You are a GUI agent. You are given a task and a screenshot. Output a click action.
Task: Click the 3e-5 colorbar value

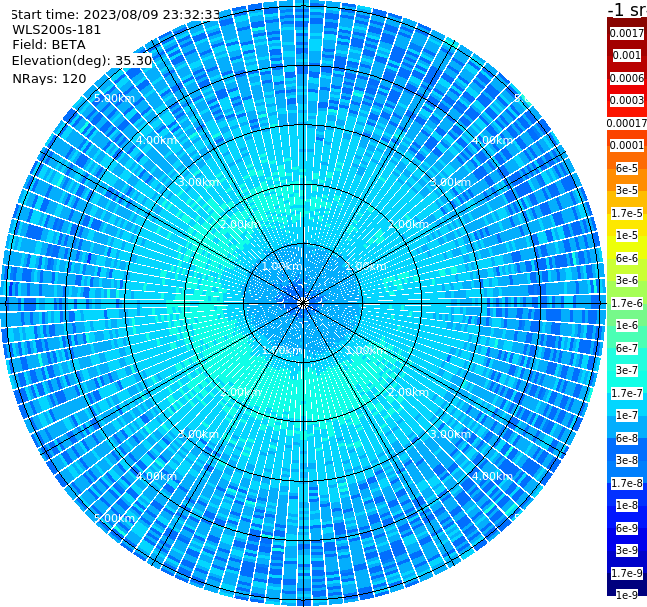(627, 190)
